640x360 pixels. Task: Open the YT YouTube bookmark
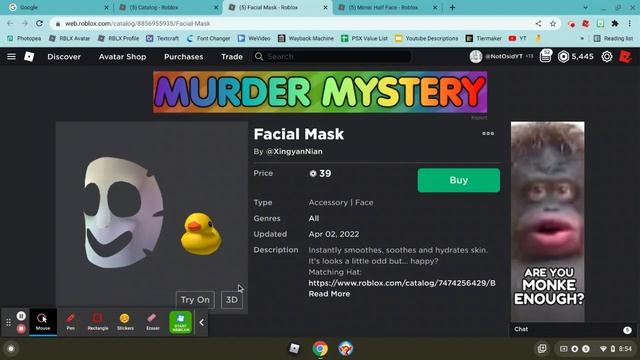[x=518, y=38]
